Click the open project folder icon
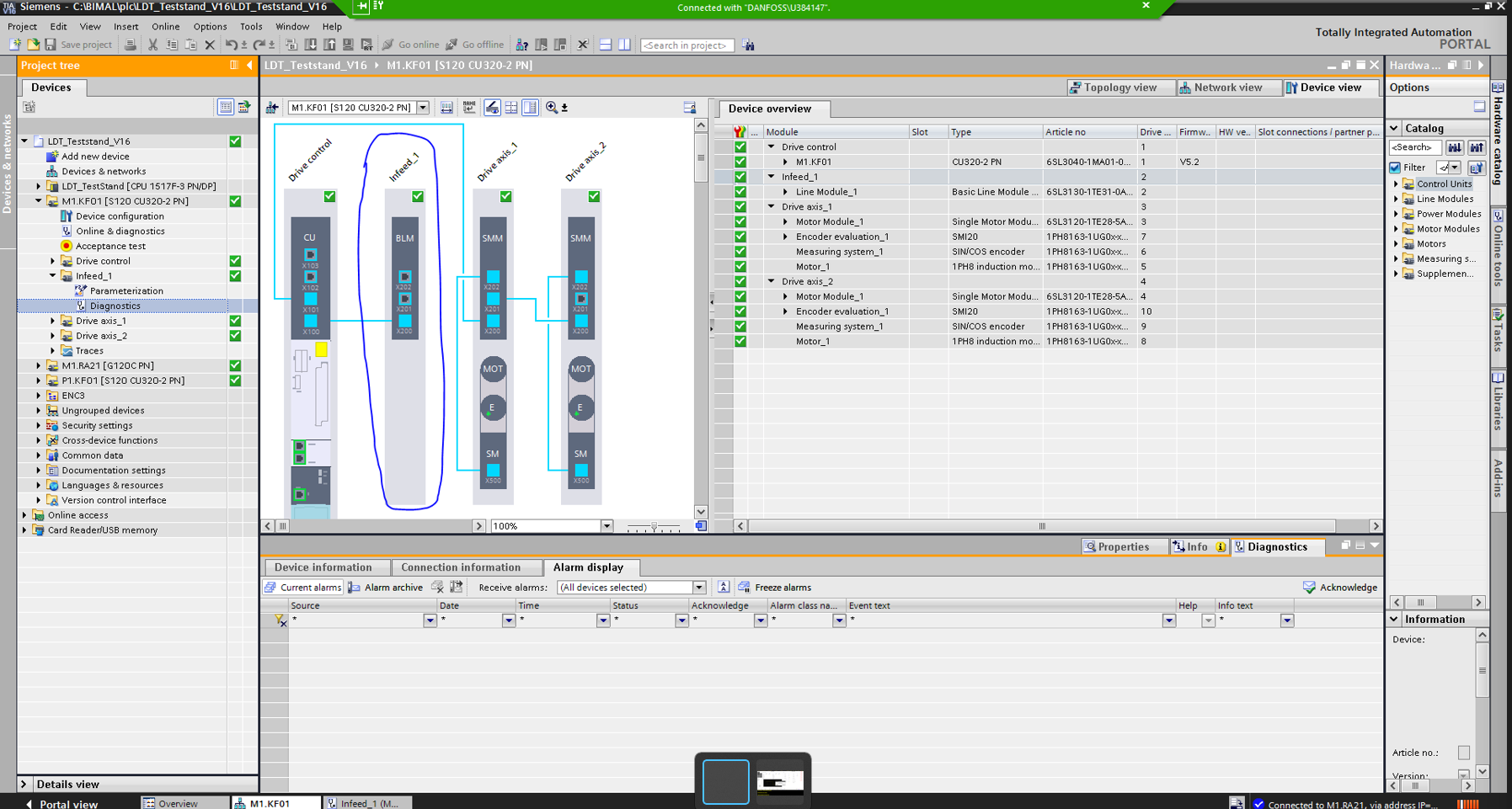Image resolution: width=1512 pixels, height=809 pixels. 33,45
